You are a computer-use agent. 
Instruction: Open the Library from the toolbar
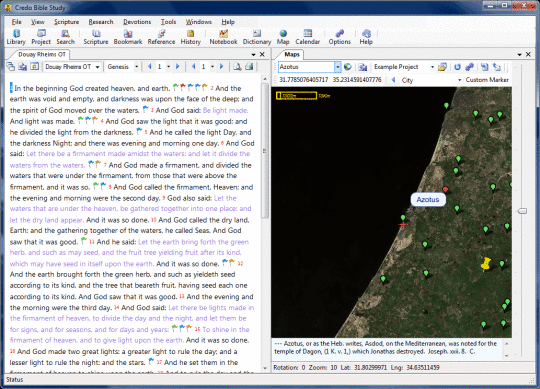click(x=16, y=37)
